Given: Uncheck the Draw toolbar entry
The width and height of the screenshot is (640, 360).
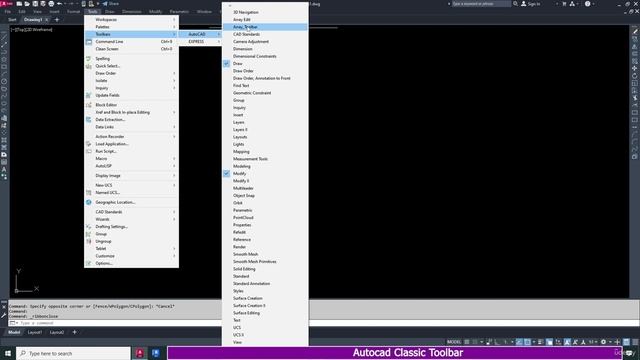Looking at the screenshot, I should coord(265,64).
